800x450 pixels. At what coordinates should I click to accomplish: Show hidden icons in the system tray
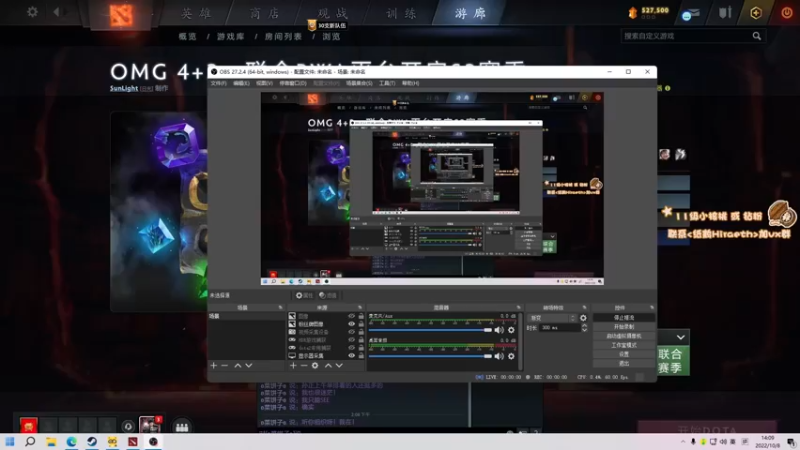click(x=683, y=442)
